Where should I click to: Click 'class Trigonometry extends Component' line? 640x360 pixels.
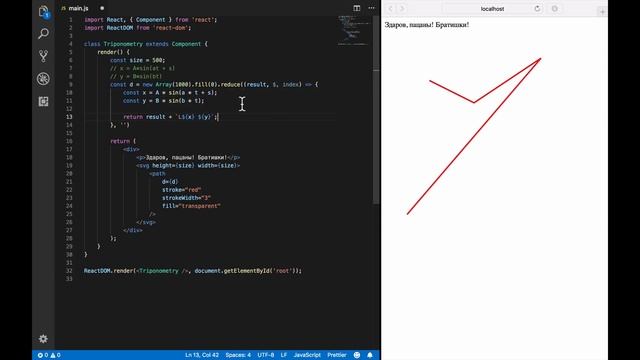point(146,44)
